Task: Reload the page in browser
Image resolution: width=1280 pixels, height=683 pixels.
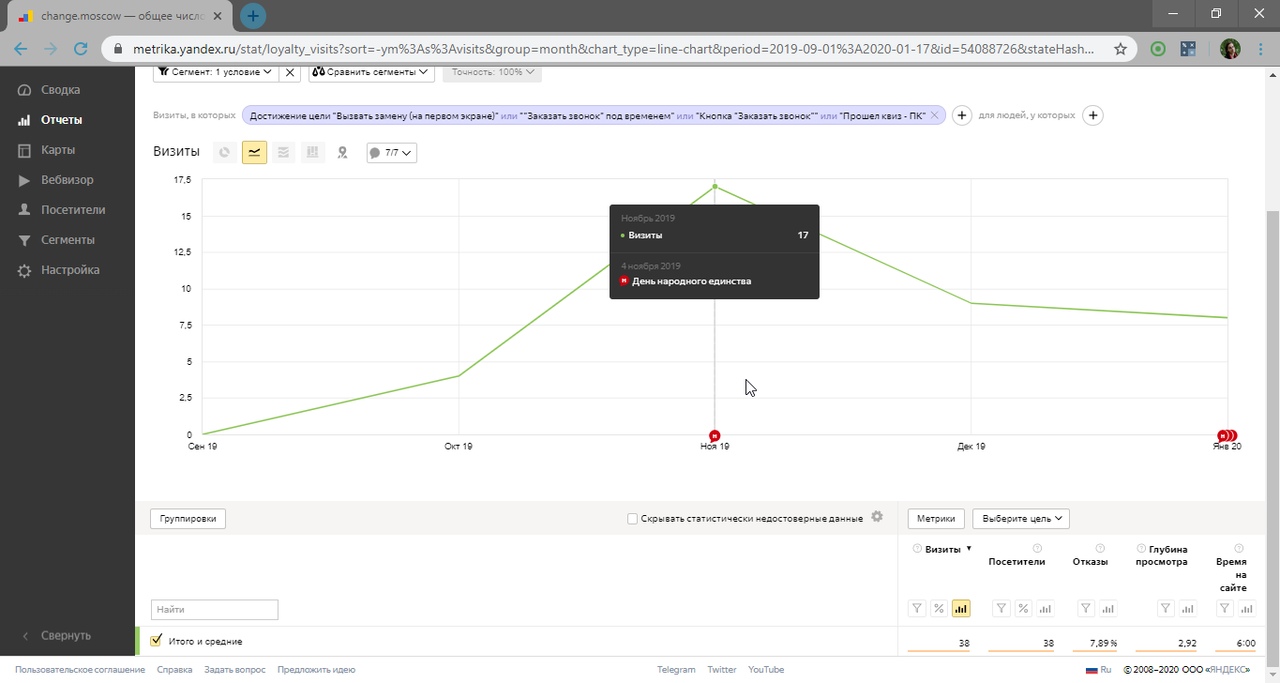Action: tap(80, 48)
